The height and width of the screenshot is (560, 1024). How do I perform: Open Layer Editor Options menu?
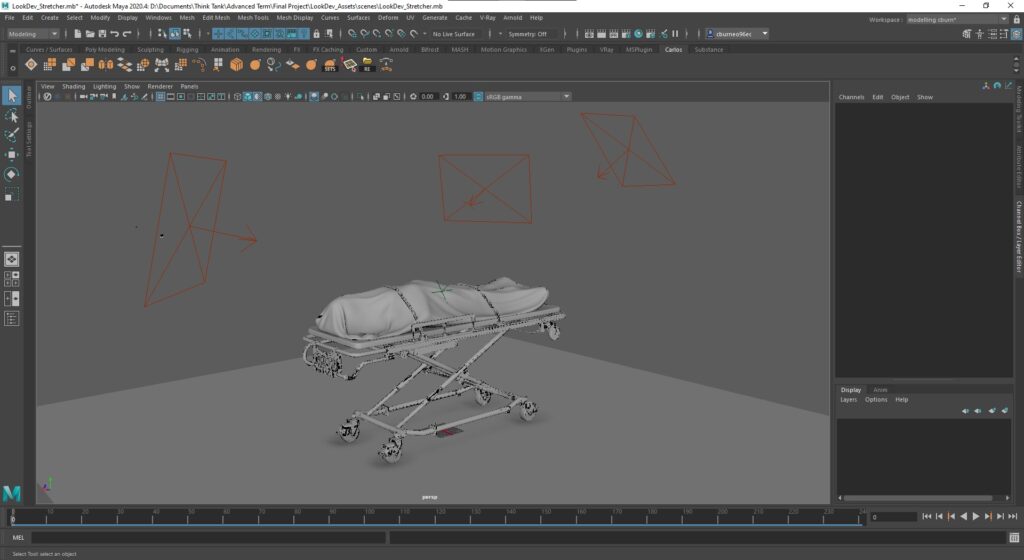click(876, 399)
